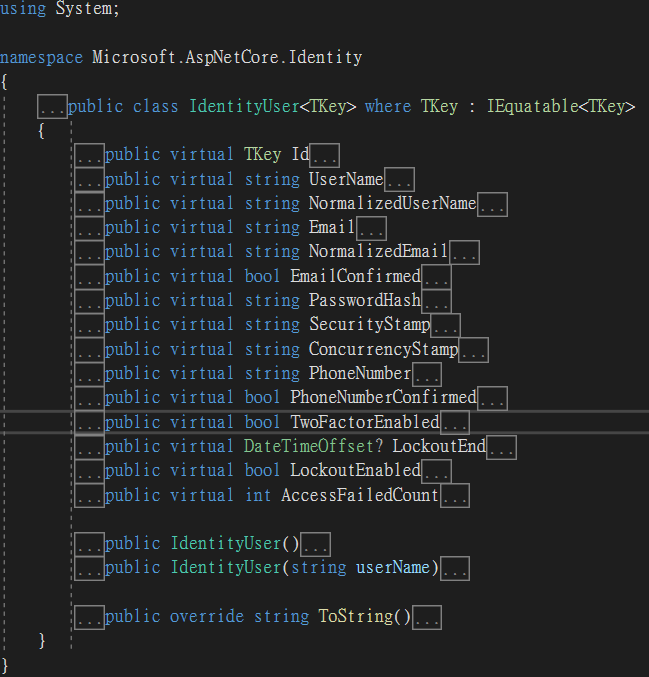Click the 'where' keyword

(388, 106)
